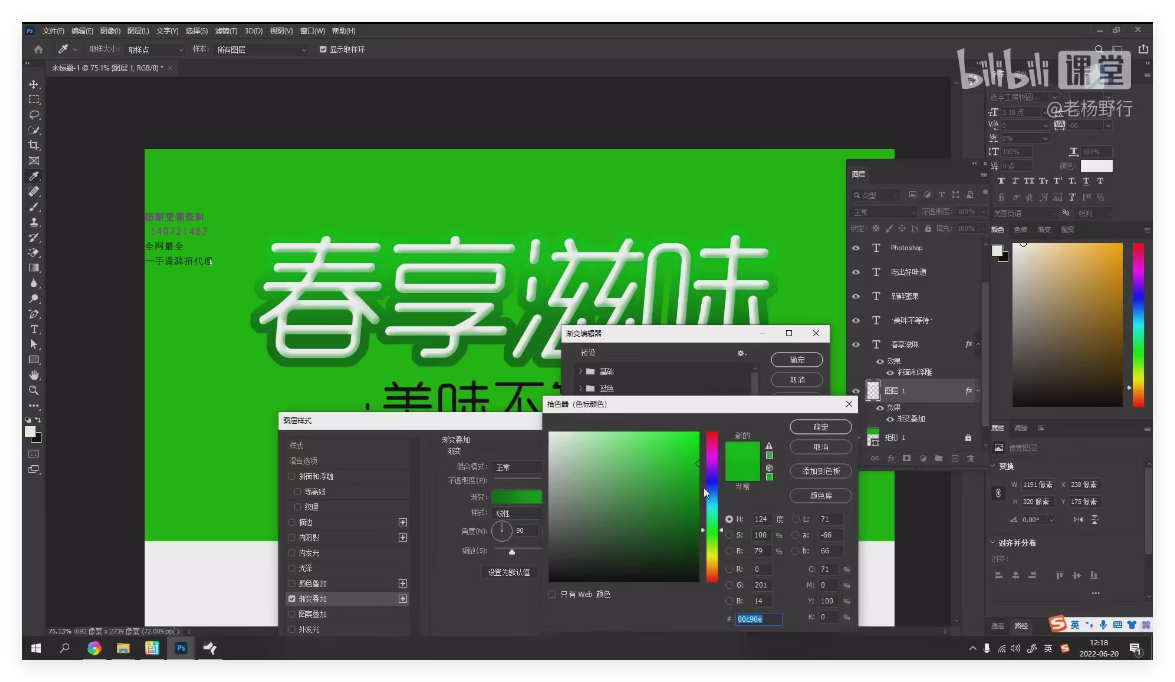
Task: Click the add layer style fx icon
Action: click(x=891, y=458)
